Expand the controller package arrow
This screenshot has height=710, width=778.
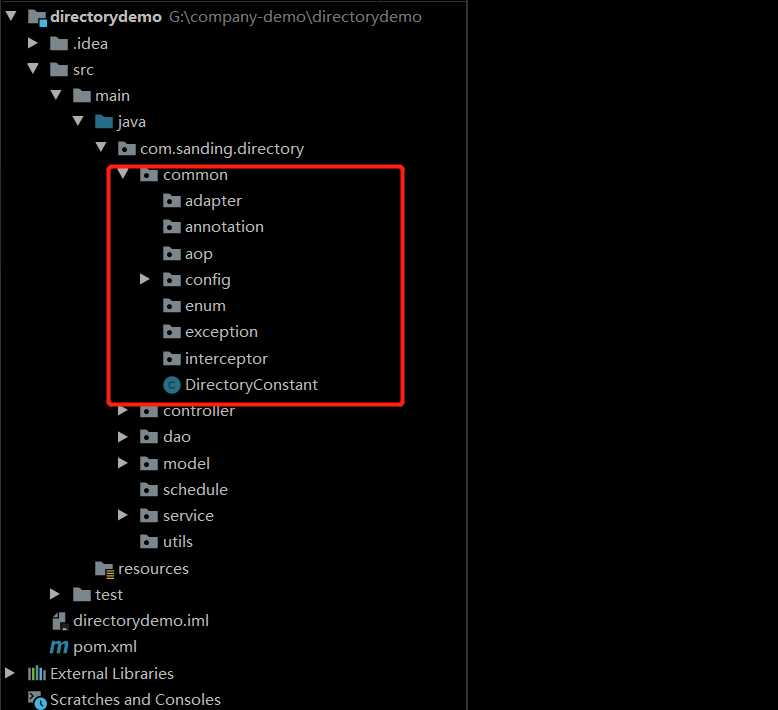pyautogui.click(x=123, y=411)
